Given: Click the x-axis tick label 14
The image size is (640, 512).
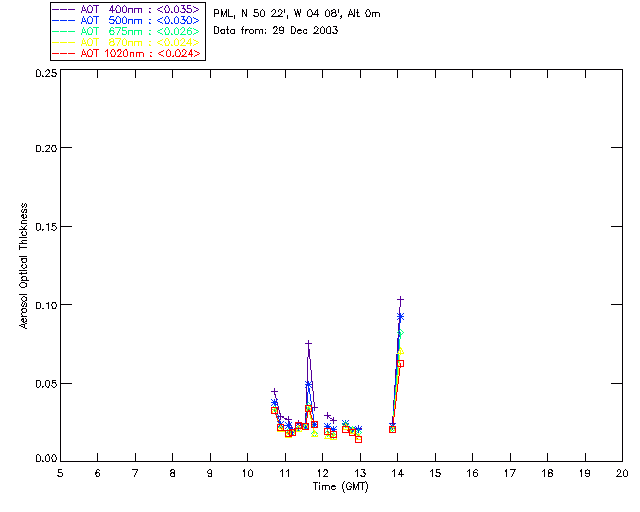Looking at the screenshot, I should (x=398, y=473).
